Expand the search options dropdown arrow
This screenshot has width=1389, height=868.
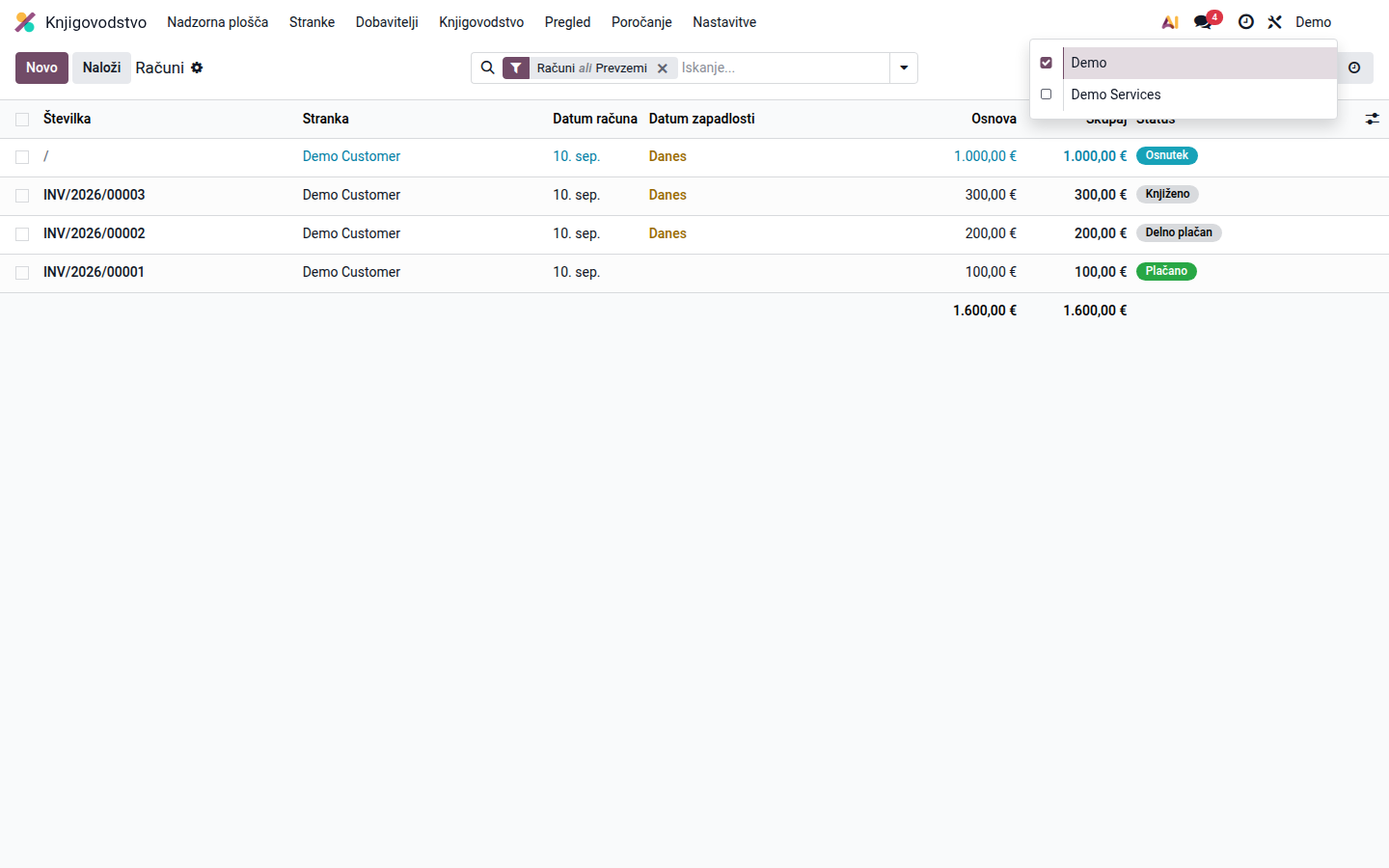pyautogui.click(x=904, y=68)
